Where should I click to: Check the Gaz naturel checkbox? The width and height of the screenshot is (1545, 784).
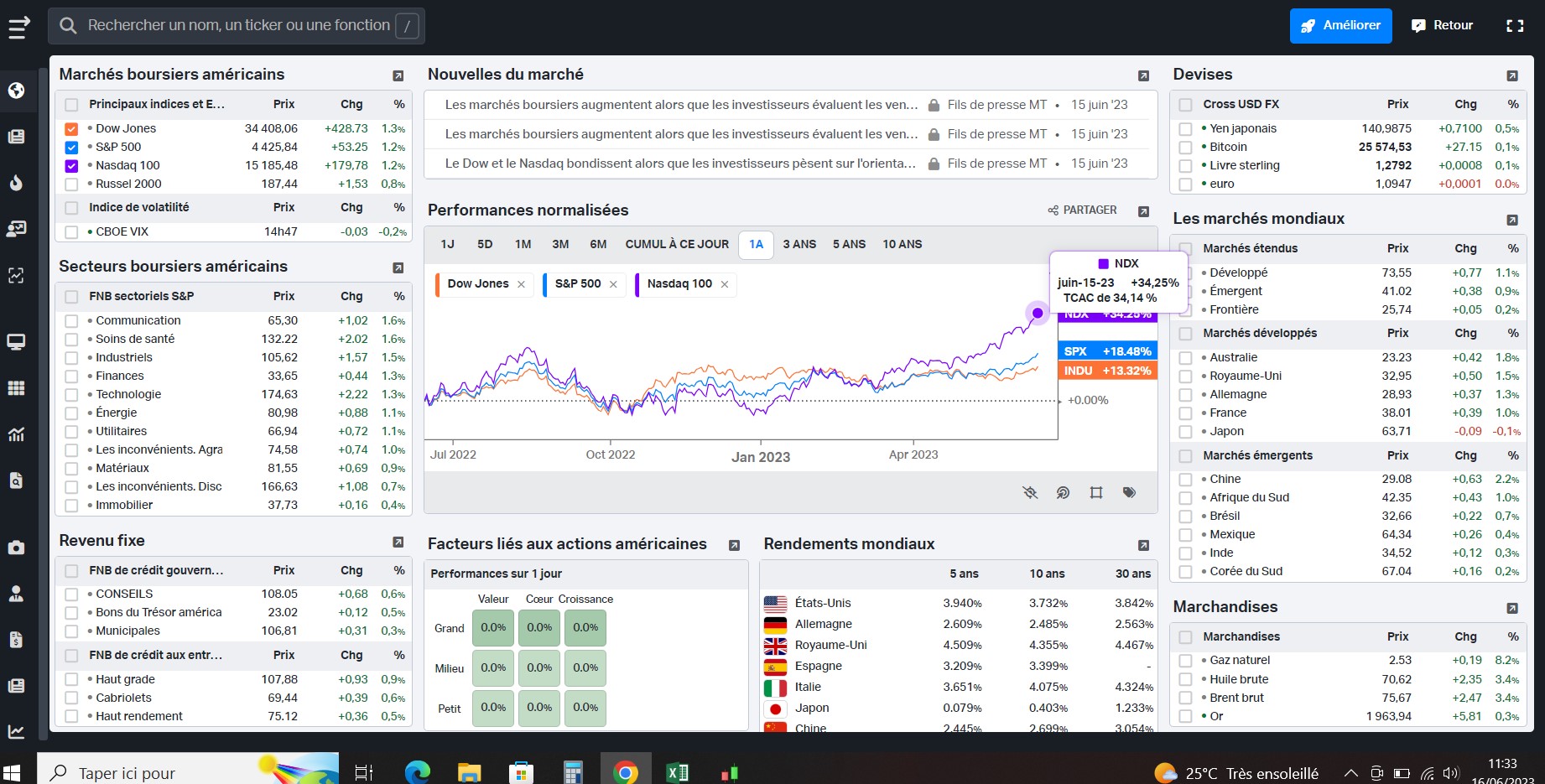tap(1185, 661)
